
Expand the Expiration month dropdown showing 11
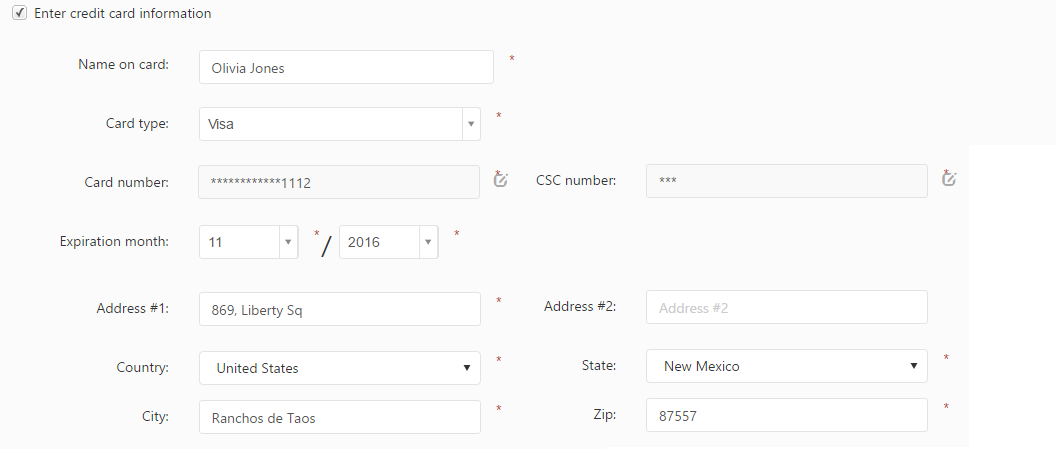pos(249,242)
